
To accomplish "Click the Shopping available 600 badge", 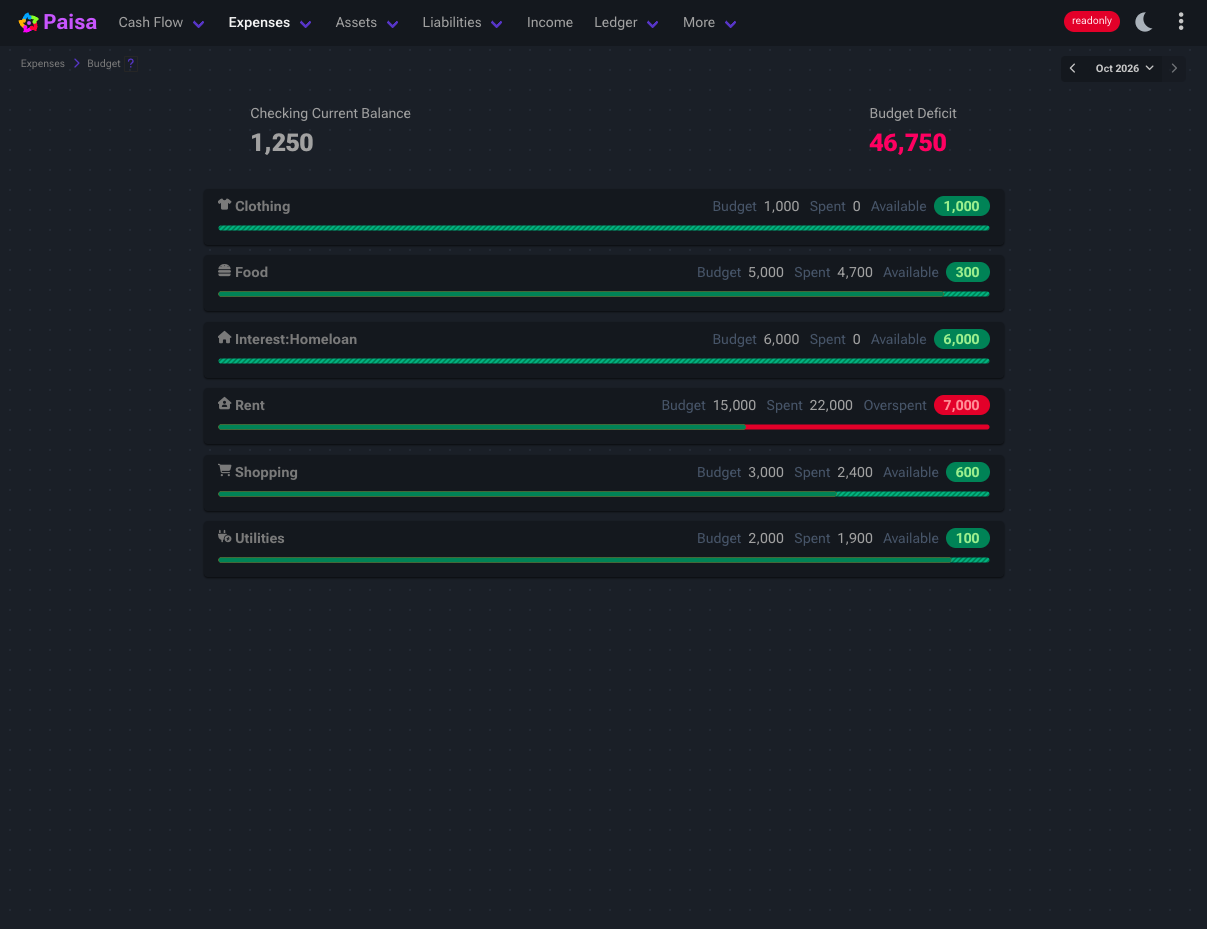I will tap(967, 472).
